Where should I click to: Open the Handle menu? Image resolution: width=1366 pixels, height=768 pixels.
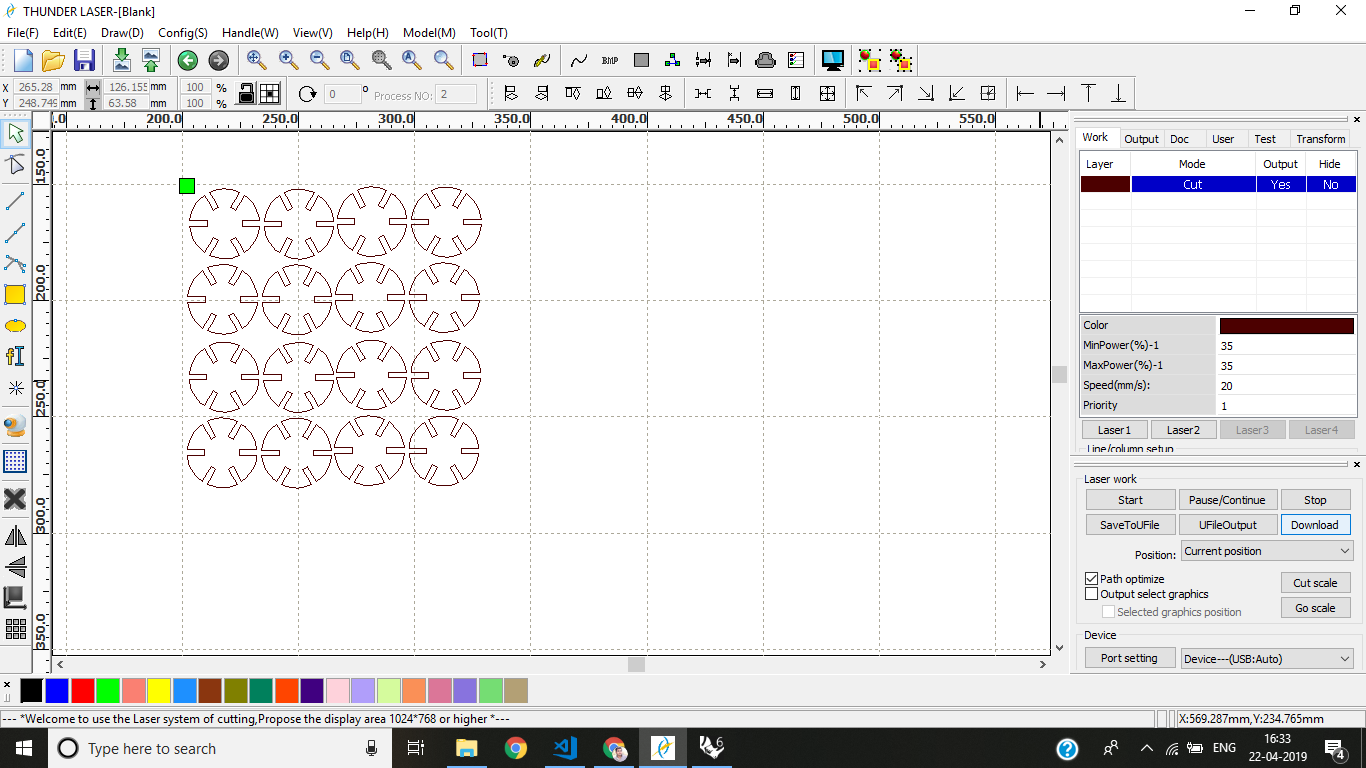tap(250, 33)
